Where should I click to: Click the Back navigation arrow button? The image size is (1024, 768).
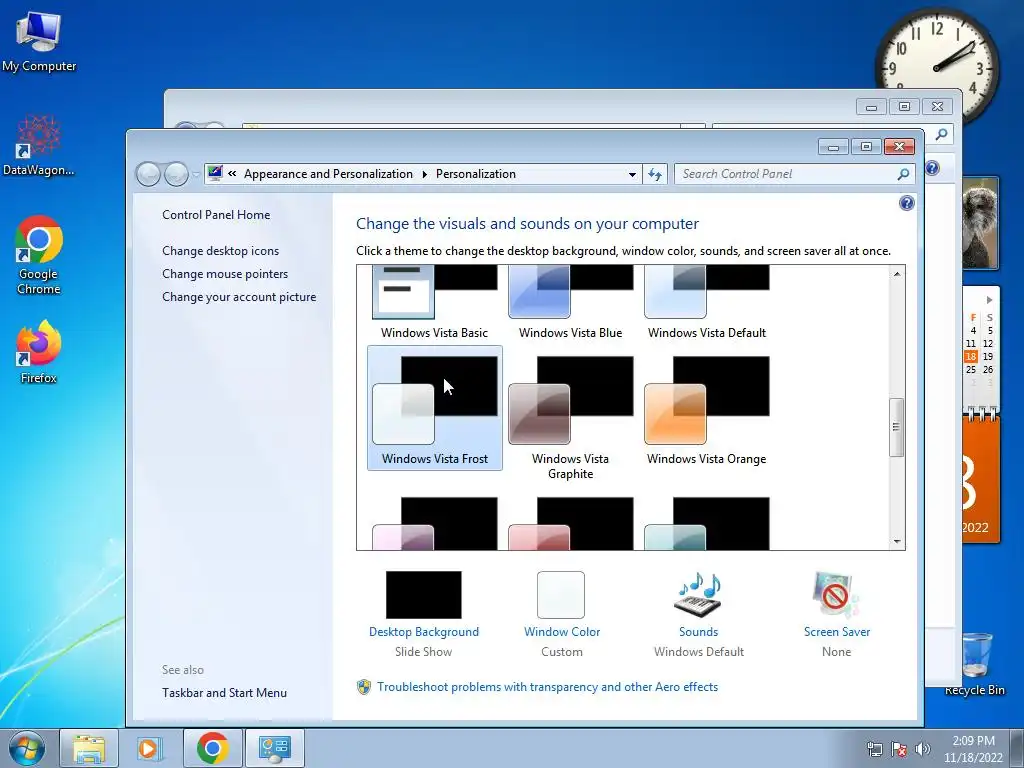tap(148, 174)
